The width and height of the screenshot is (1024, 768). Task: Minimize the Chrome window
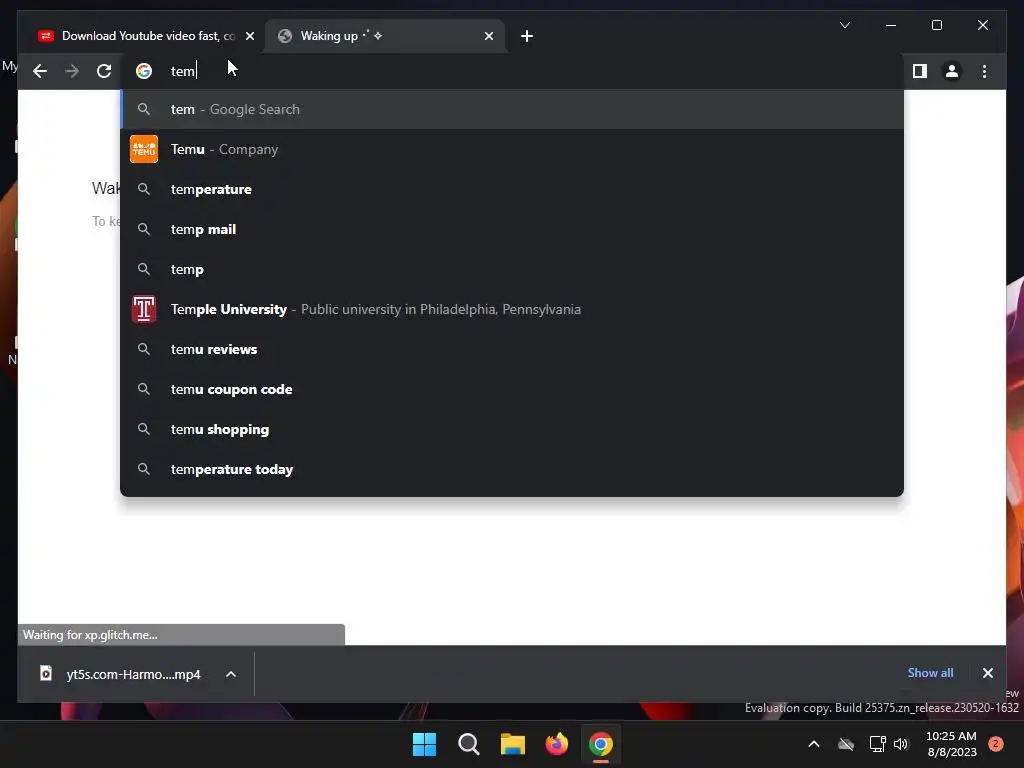(x=891, y=25)
